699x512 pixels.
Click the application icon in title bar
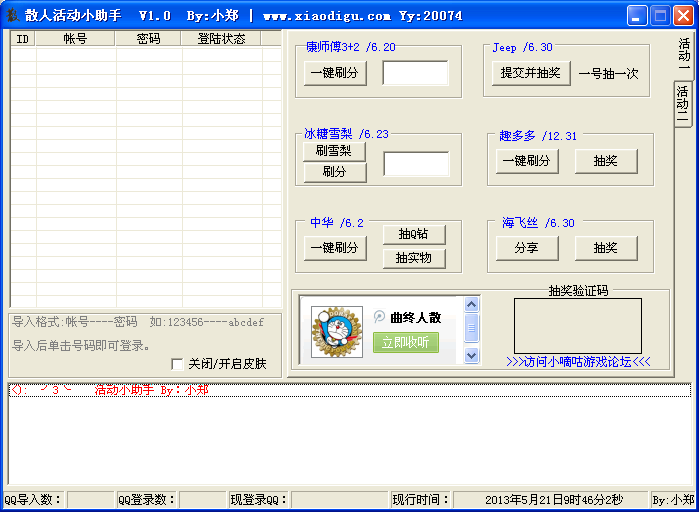pyautogui.click(x=12, y=15)
